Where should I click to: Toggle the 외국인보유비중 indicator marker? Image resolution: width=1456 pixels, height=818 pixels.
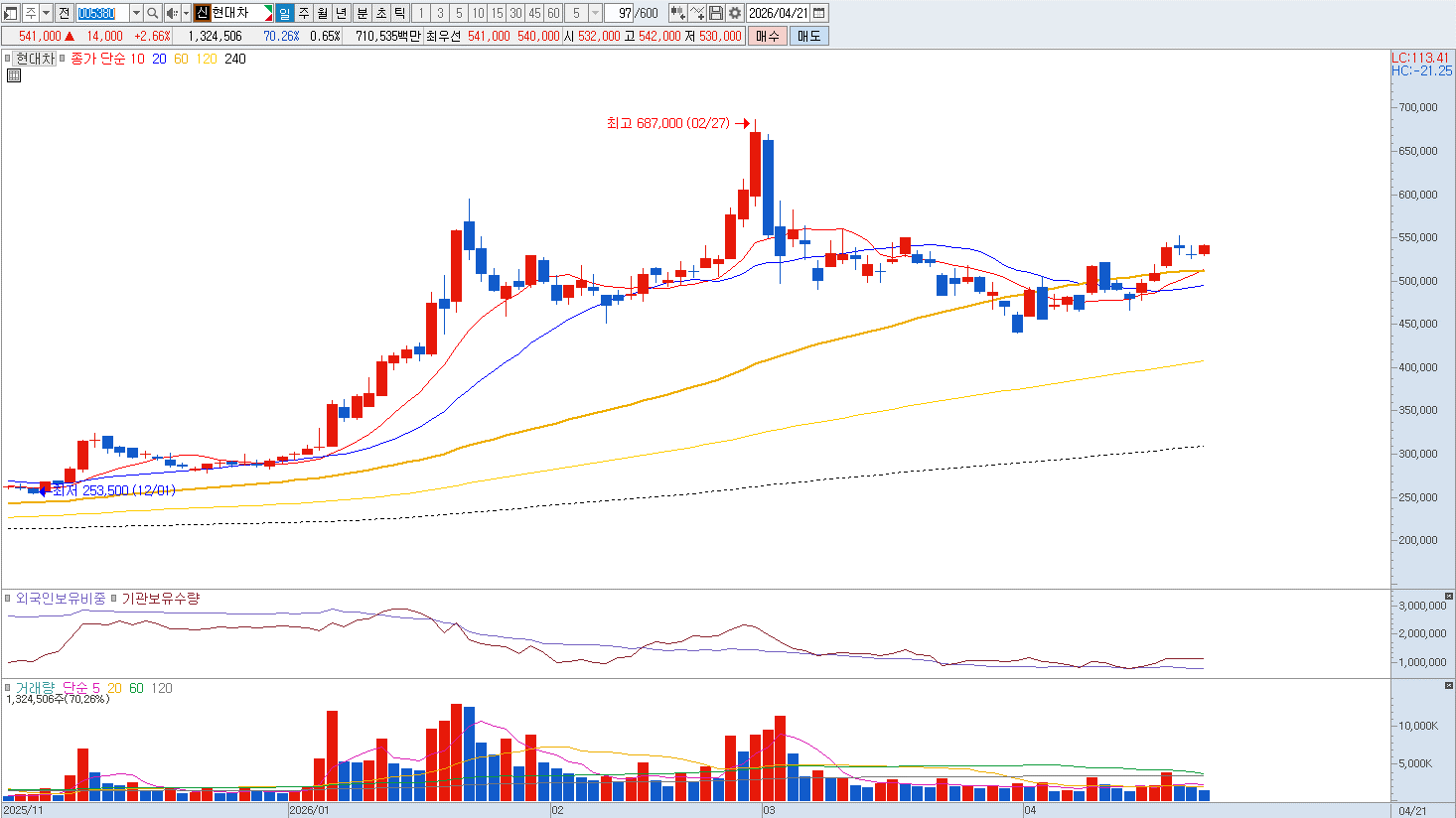8,599
